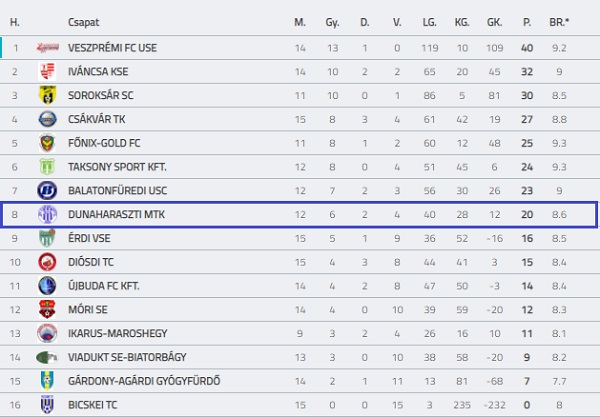600x417 pixels.
Task: Click the Balatonfüredi USC blue badge
Action: coord(46,190)
